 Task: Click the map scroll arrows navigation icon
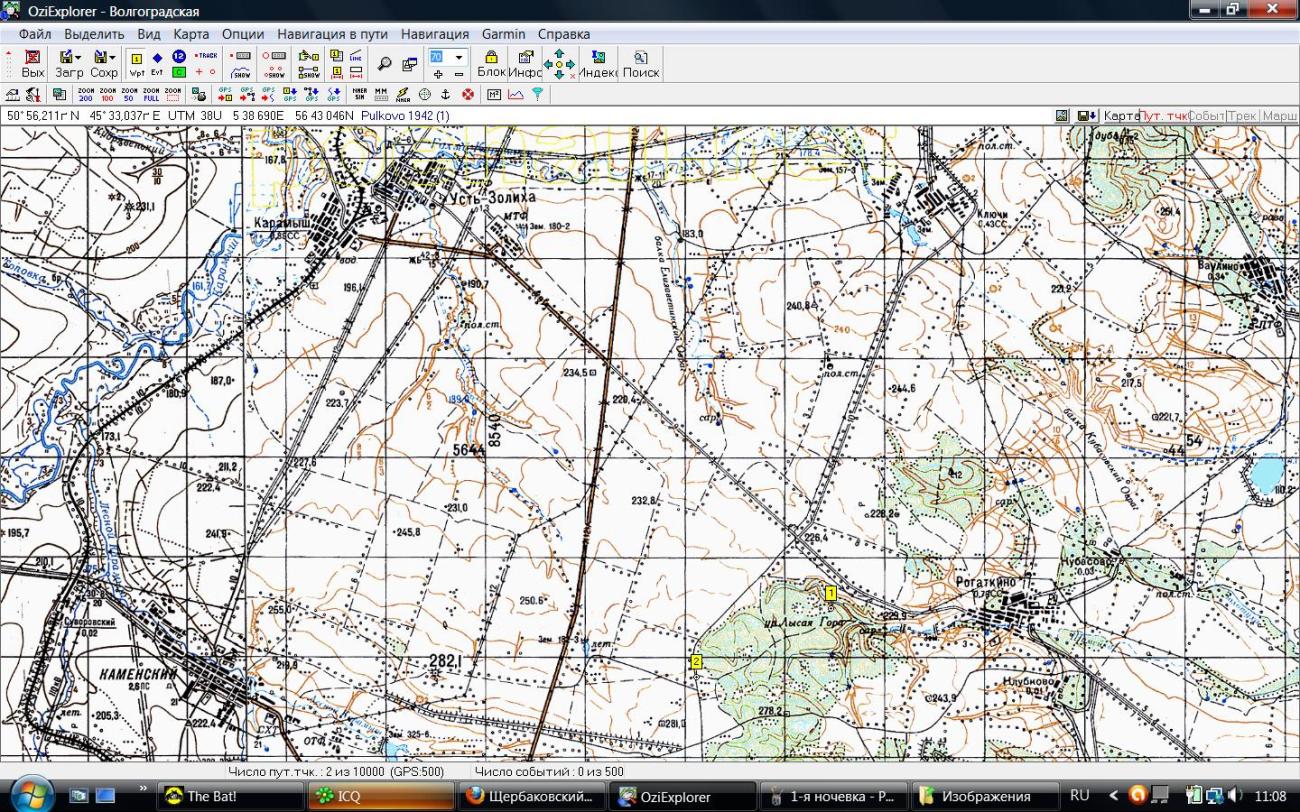[559, 64]
